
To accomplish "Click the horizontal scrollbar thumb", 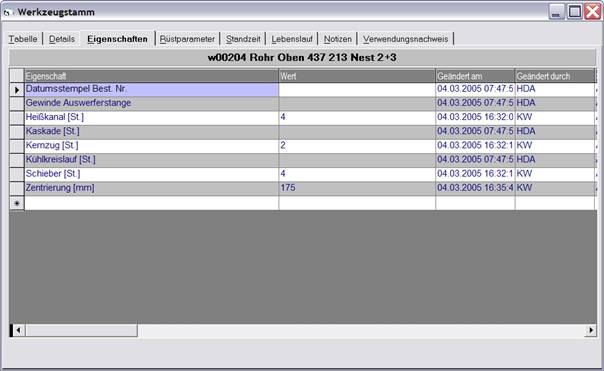I will (x=81, y=330).
